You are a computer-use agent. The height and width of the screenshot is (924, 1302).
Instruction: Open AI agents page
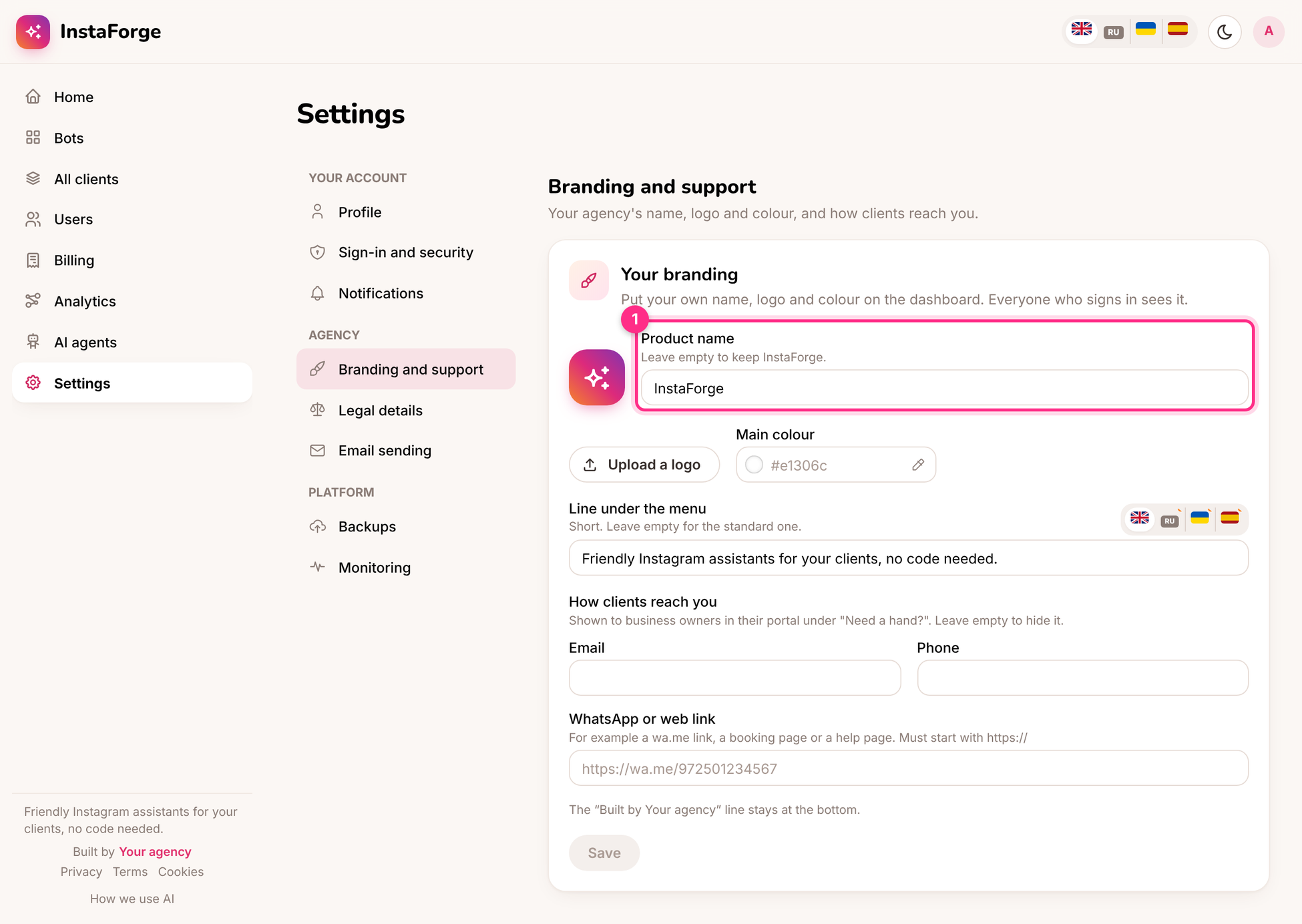coord(132,342)
